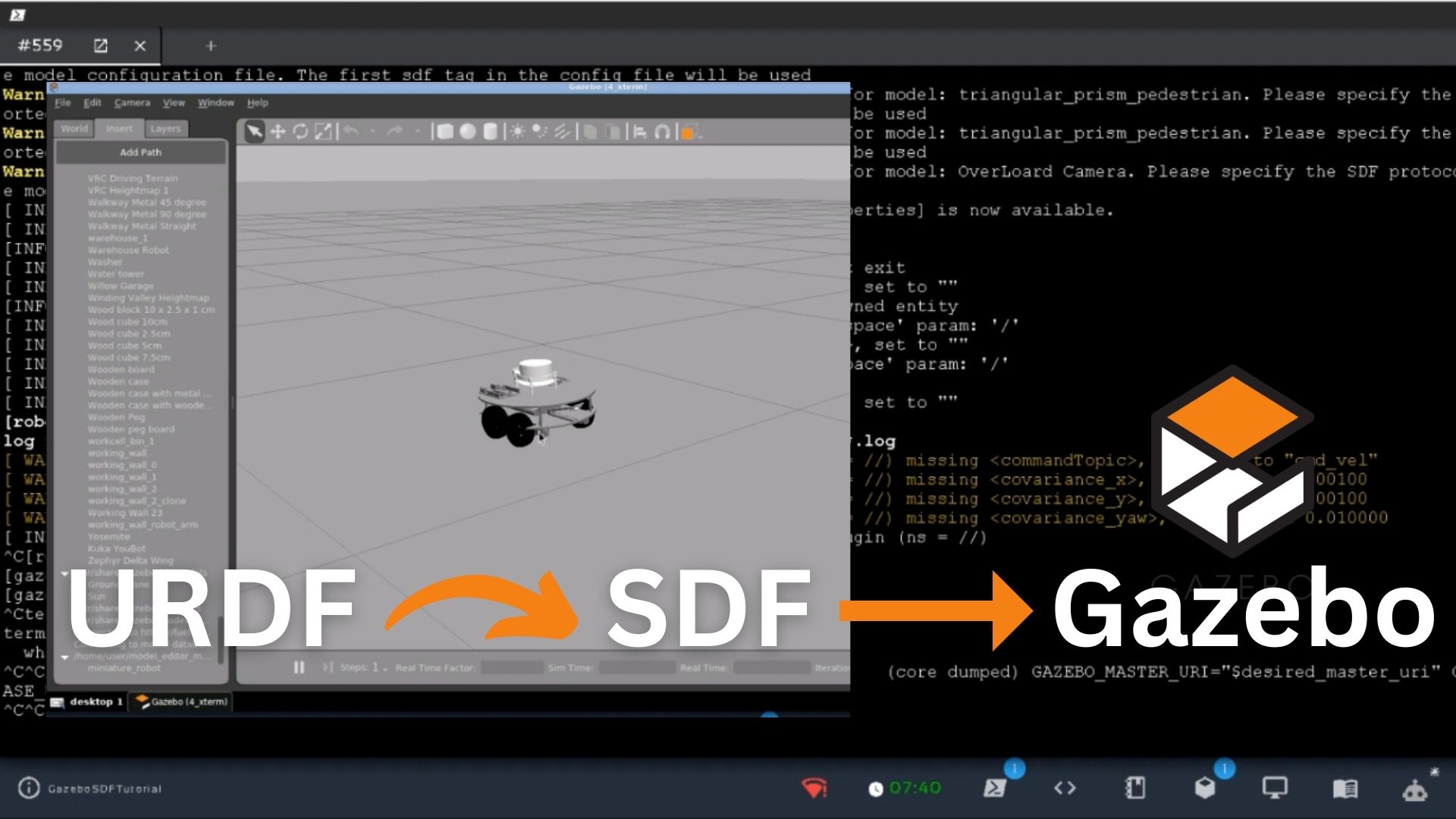Open the Camera menu in Gazebo
Viewport: 1456px width, 819px height.
[x=132, y=102]
